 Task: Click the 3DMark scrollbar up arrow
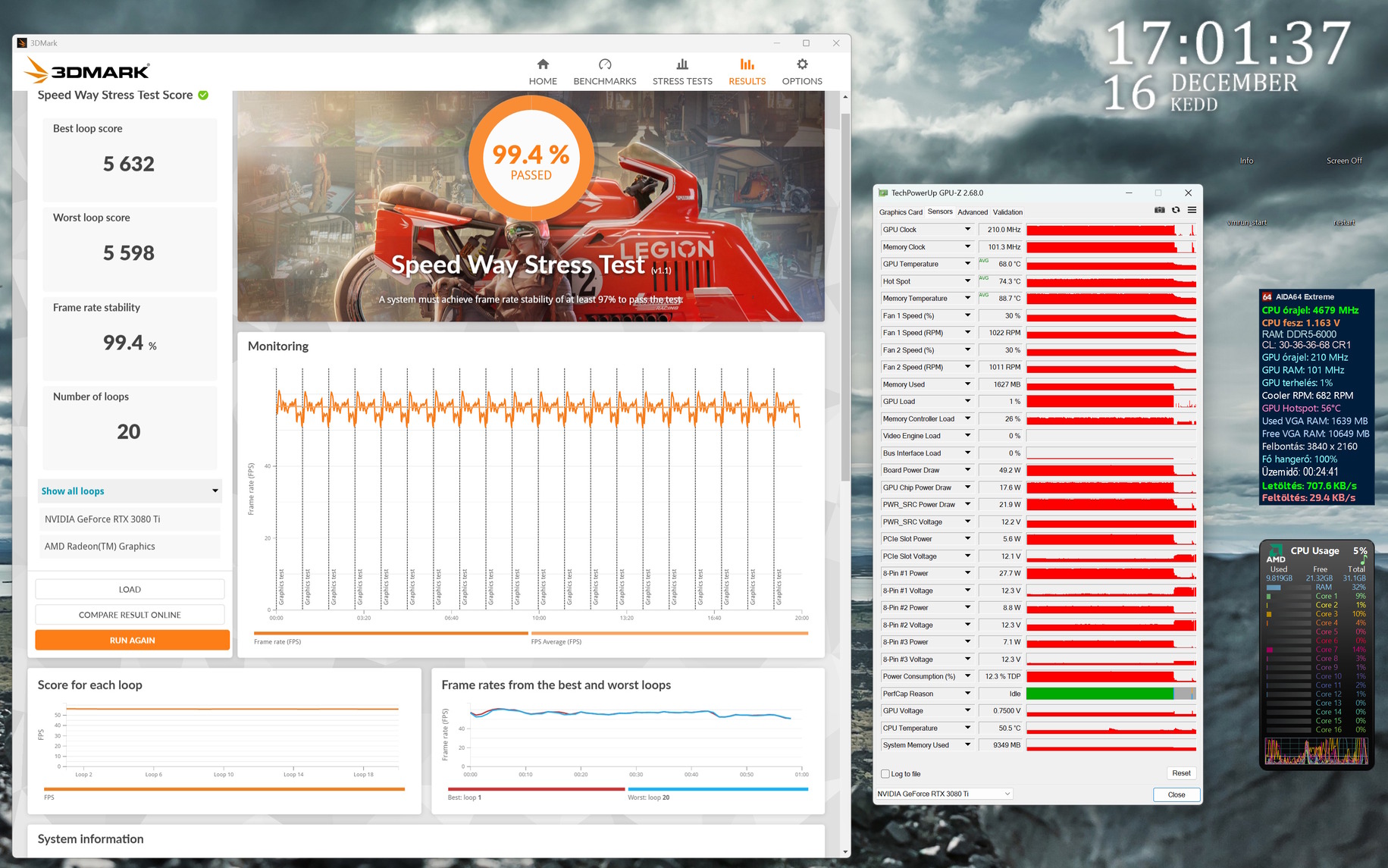point(845,97)
